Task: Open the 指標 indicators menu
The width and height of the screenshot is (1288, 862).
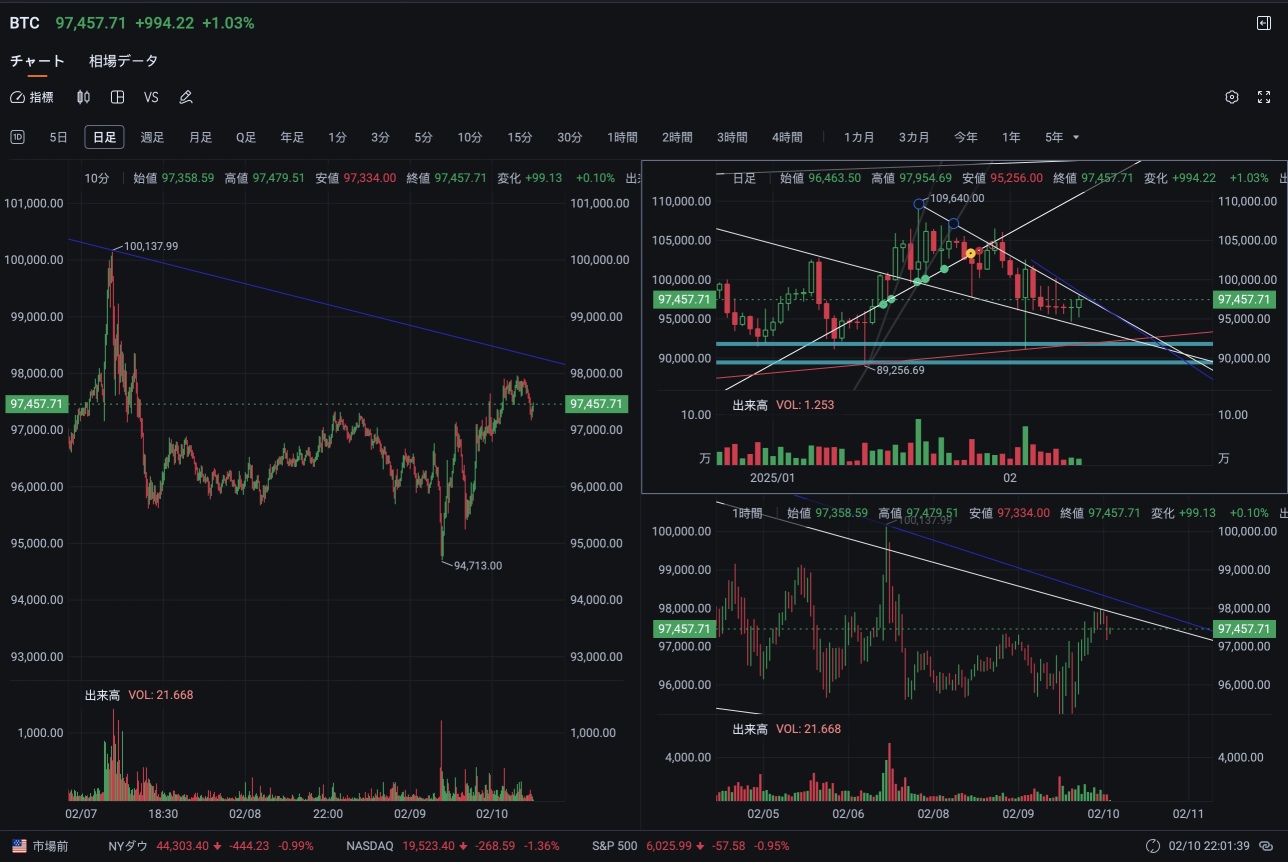Action: point(32,97)
